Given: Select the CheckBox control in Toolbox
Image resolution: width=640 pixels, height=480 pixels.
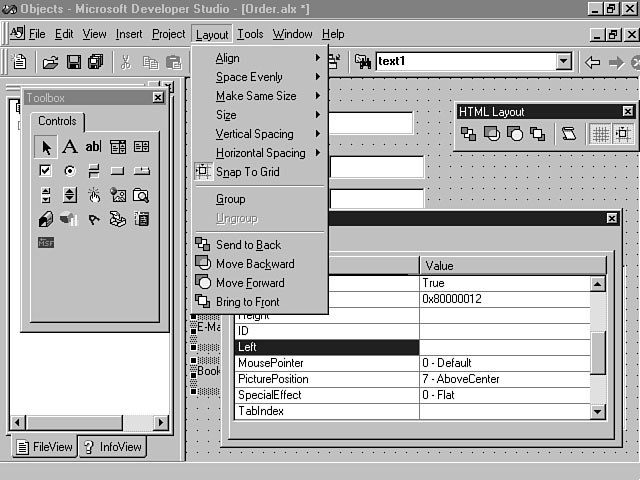Looking at the screenshot, I should point(45,171).
